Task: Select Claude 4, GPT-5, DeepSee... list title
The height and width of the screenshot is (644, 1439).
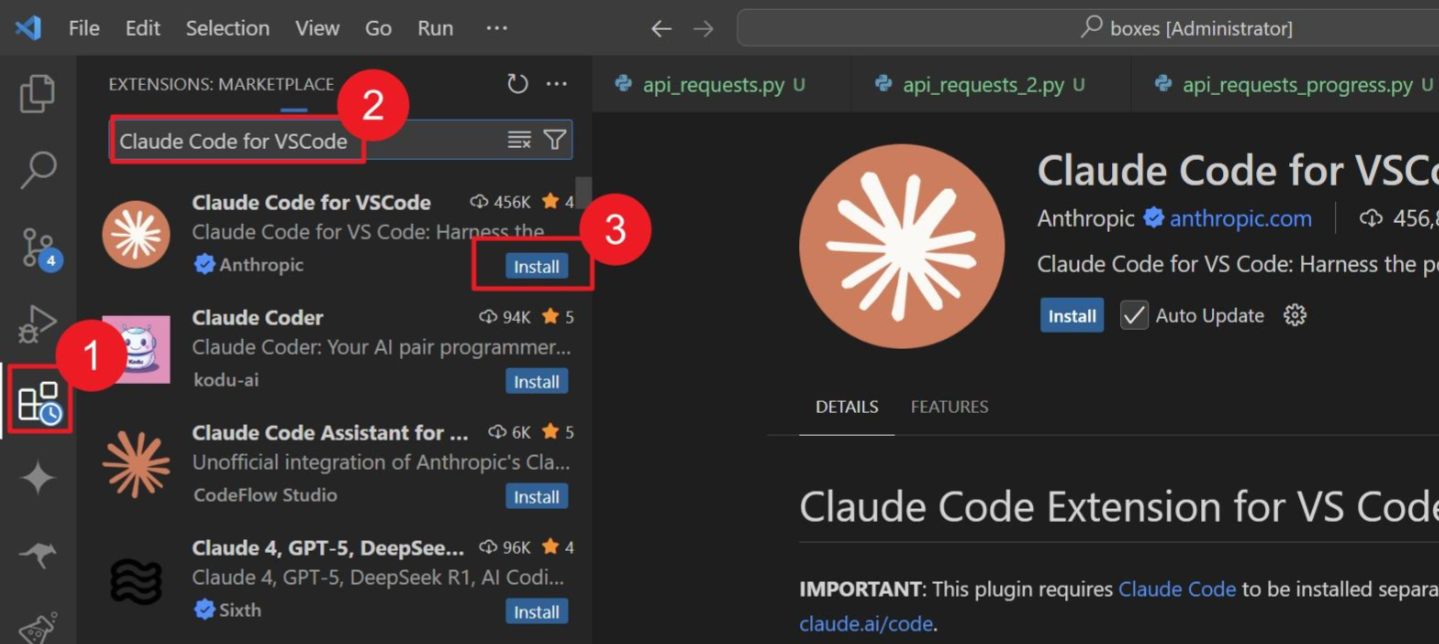Action: [x=328, y=547]
